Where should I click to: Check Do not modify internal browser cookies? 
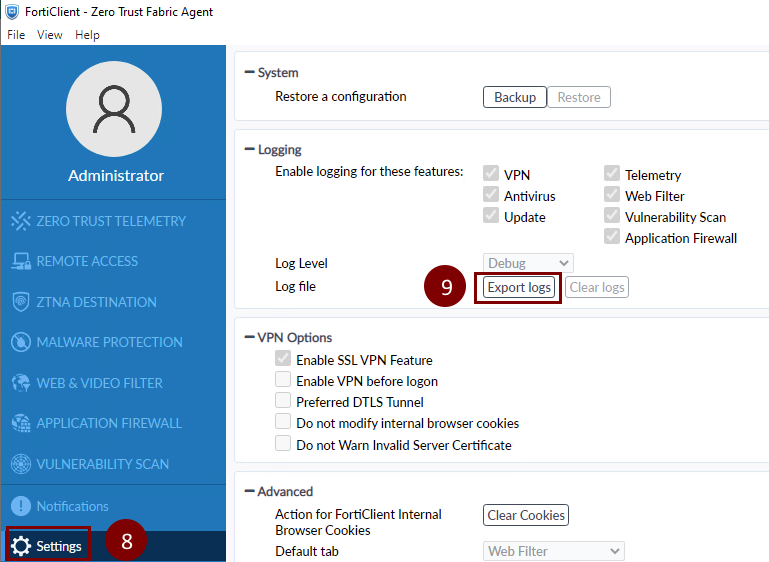[283, 422]
